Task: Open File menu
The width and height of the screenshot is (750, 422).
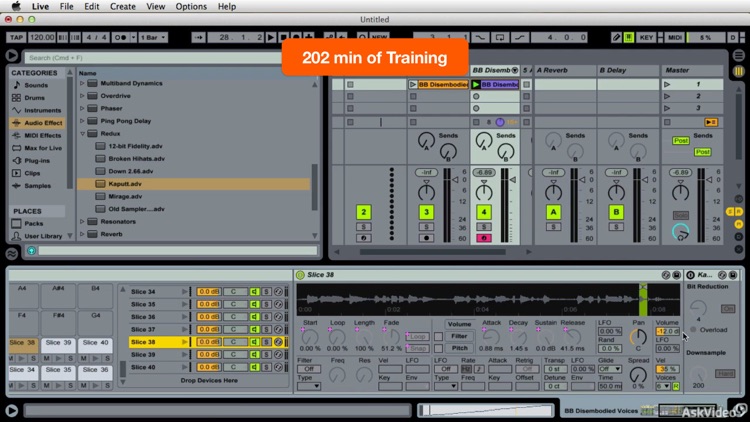Action: click(x=66, y=6)
